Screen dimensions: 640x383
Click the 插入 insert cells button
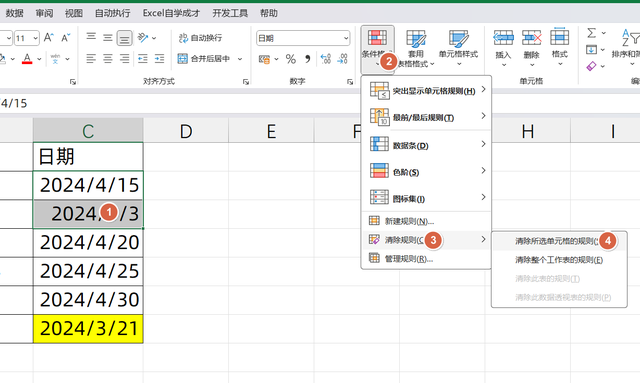coord(503,49)
